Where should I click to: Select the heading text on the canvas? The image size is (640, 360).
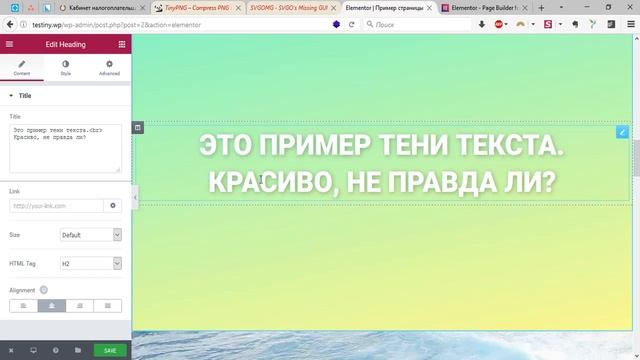tap(382, 163)
